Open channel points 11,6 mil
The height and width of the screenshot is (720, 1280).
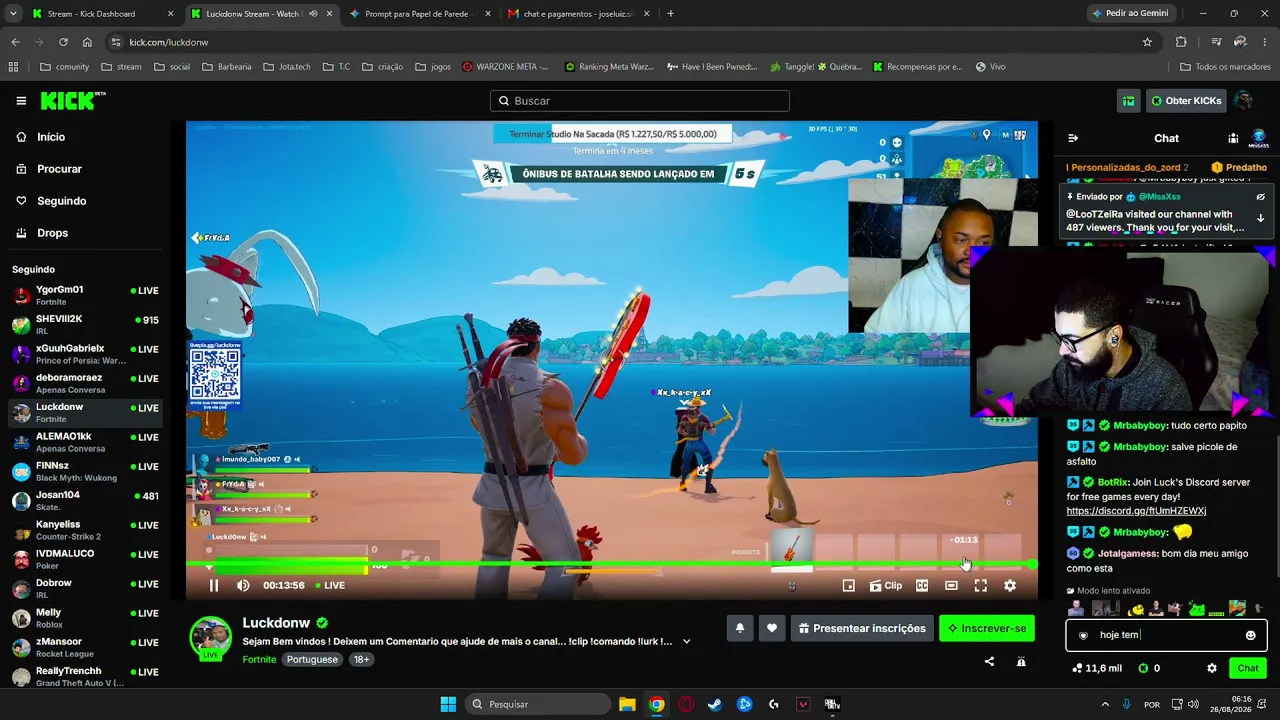point(1096,668)
